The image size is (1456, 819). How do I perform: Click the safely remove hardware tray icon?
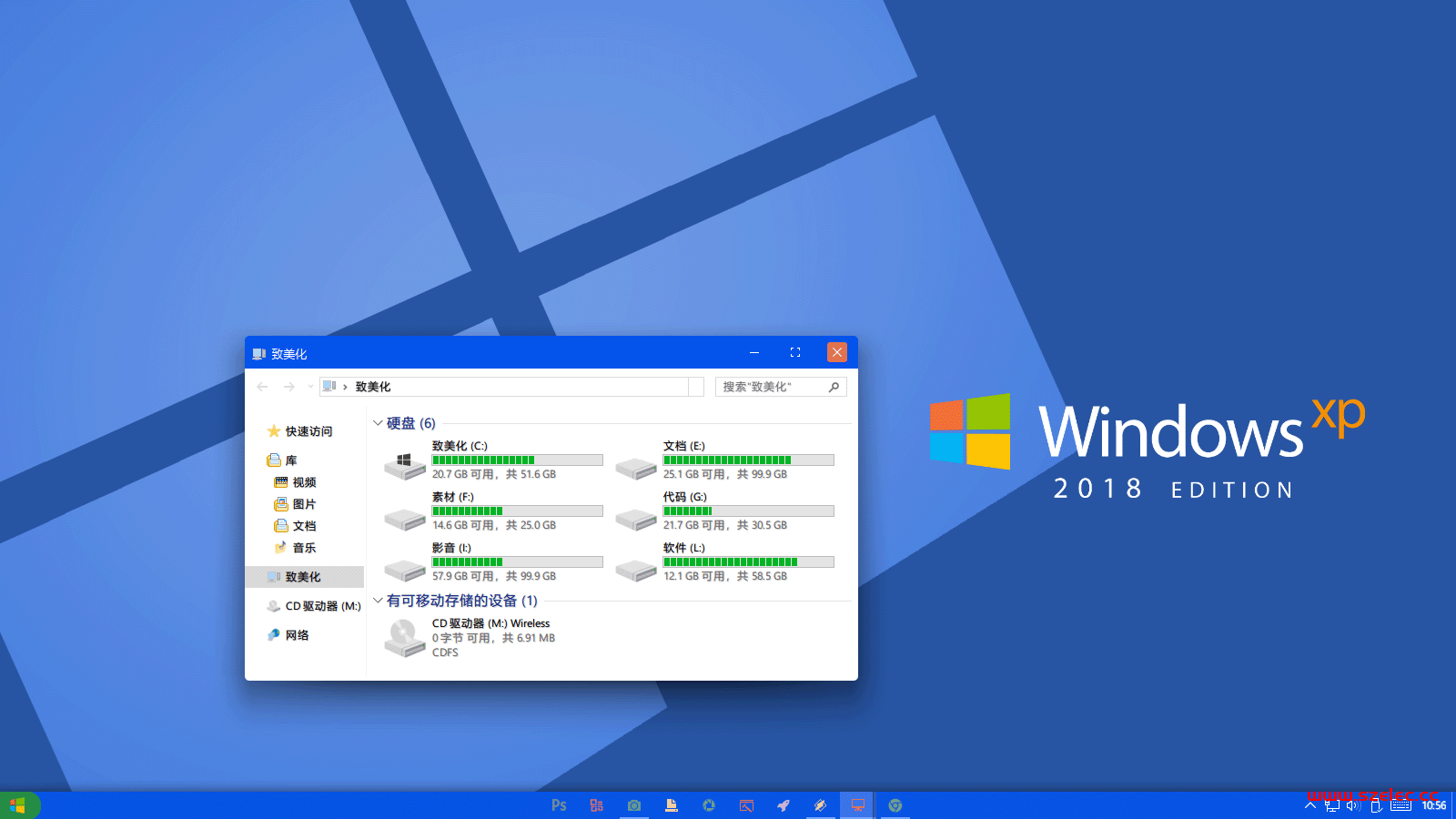tap(1376, 805)
